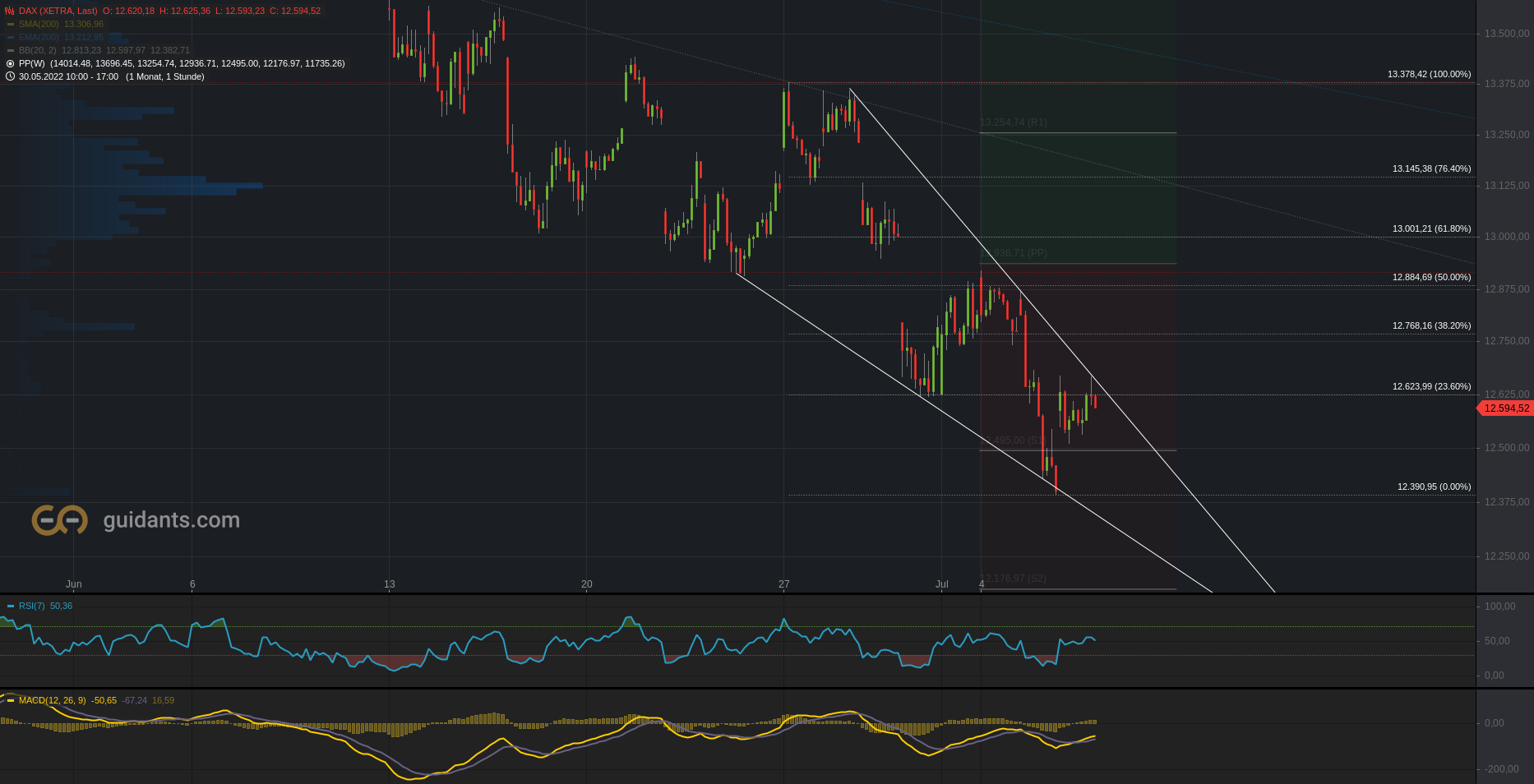Viewport: 1534px width, 784px height.
Task: Select the PP(W) indicator label
Action: 32,63
